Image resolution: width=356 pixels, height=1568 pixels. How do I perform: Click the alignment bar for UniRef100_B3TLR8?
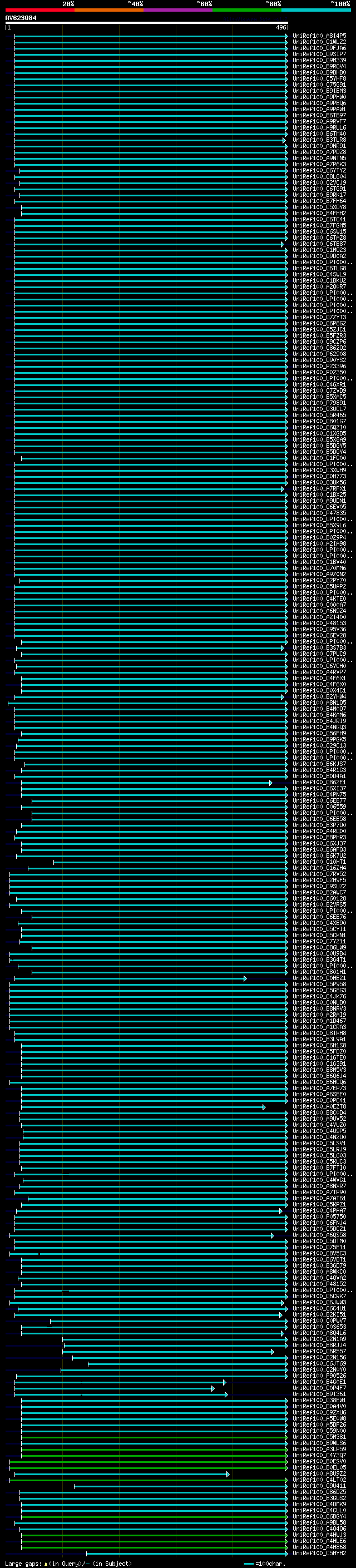coord(150,140)
